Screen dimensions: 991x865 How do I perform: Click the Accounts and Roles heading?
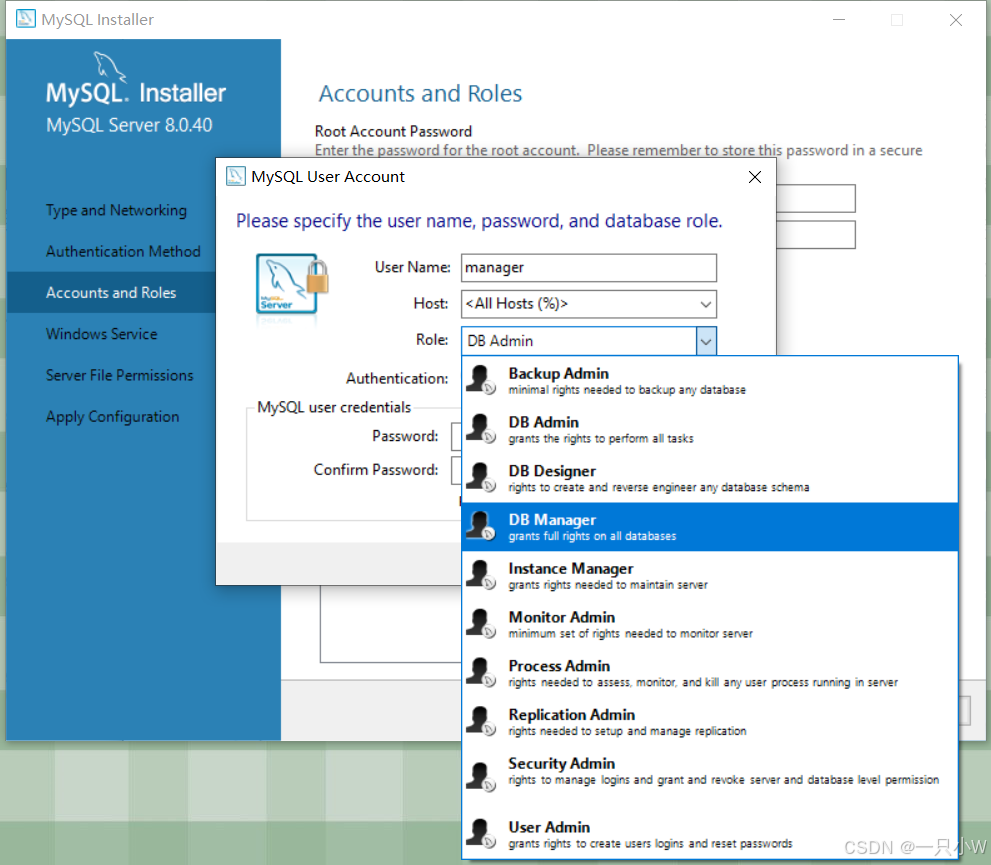pos(420,94)
